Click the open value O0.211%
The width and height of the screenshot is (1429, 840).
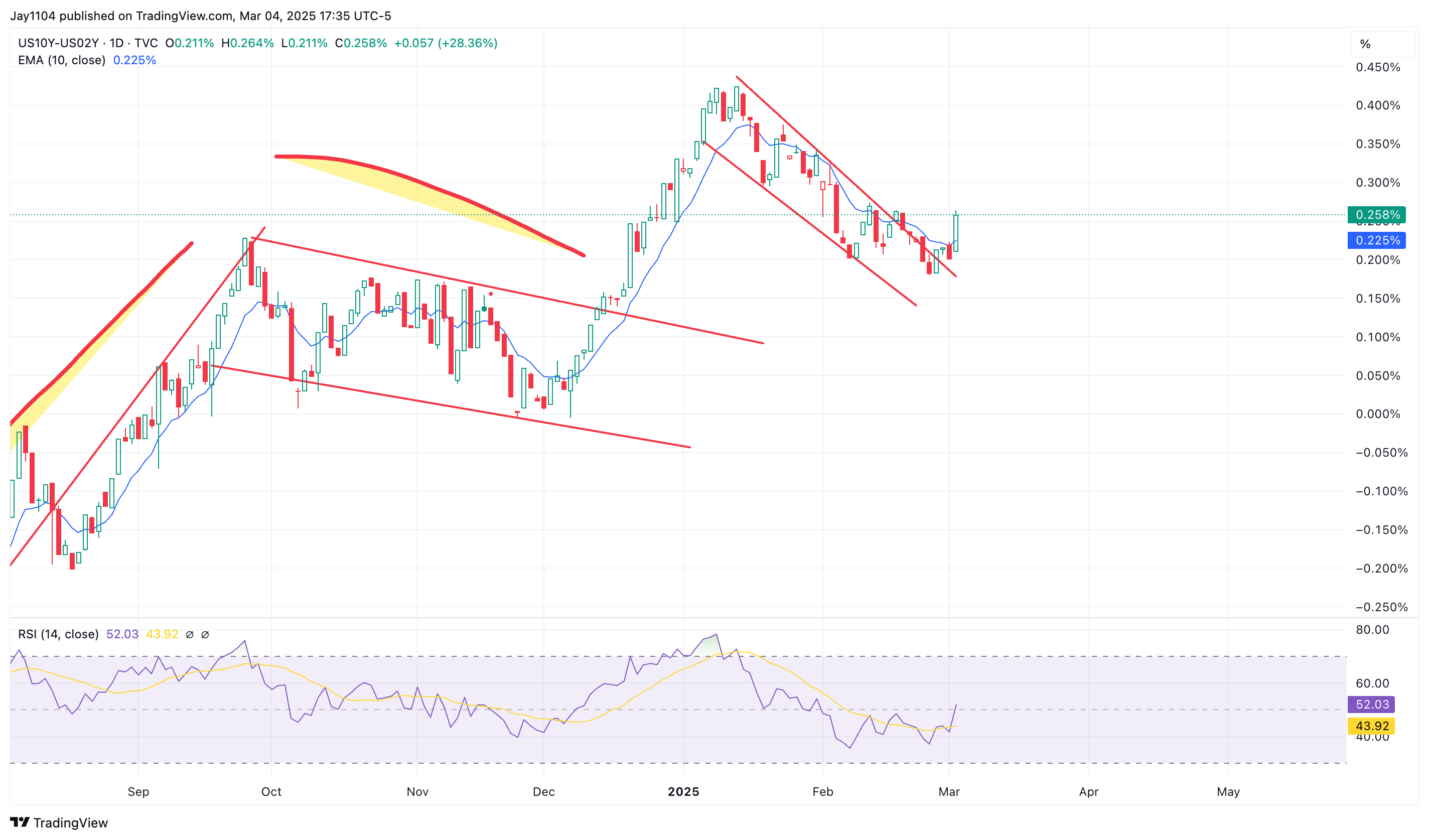click(189, 43)
